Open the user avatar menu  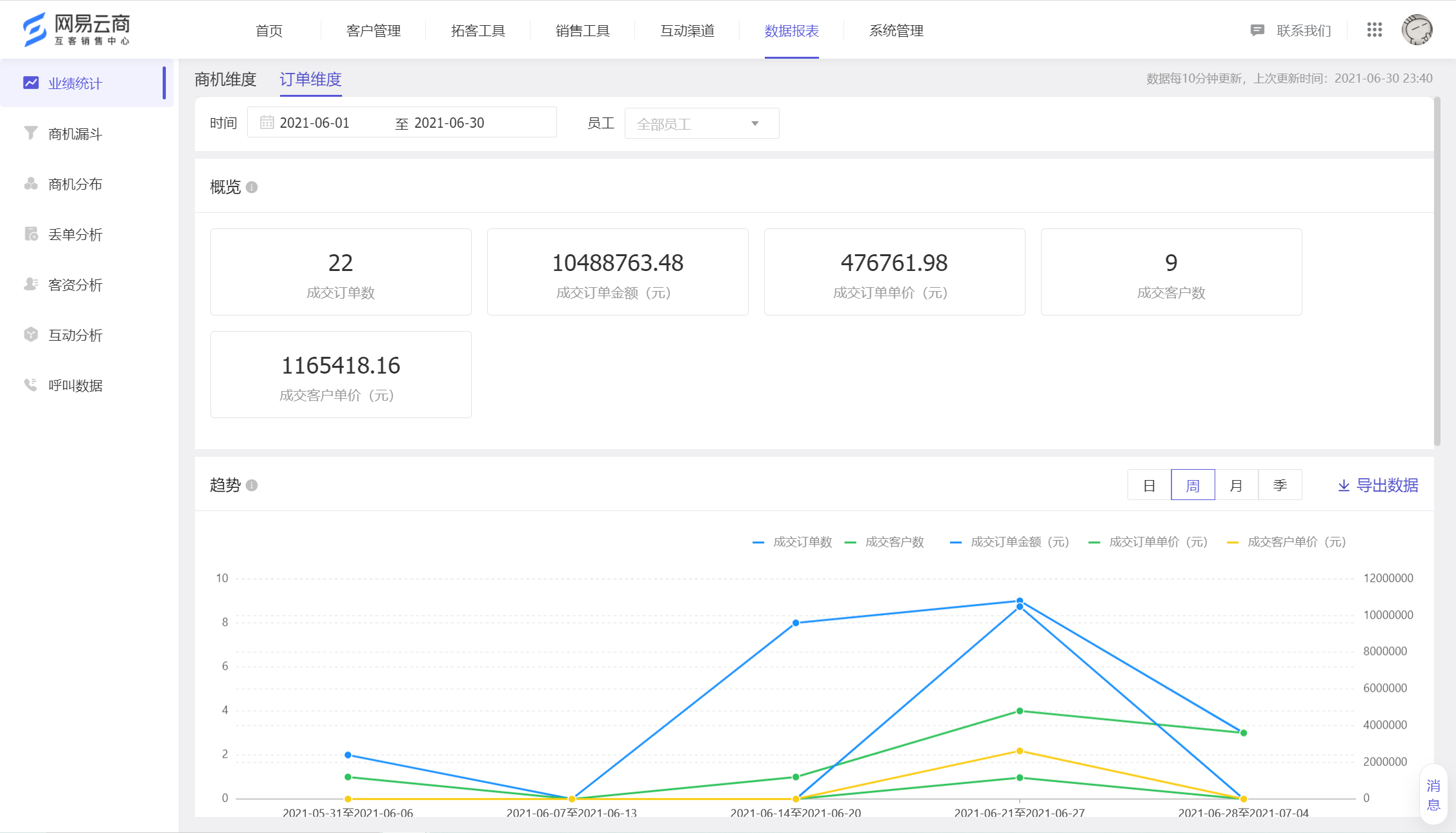point(1417,30)
